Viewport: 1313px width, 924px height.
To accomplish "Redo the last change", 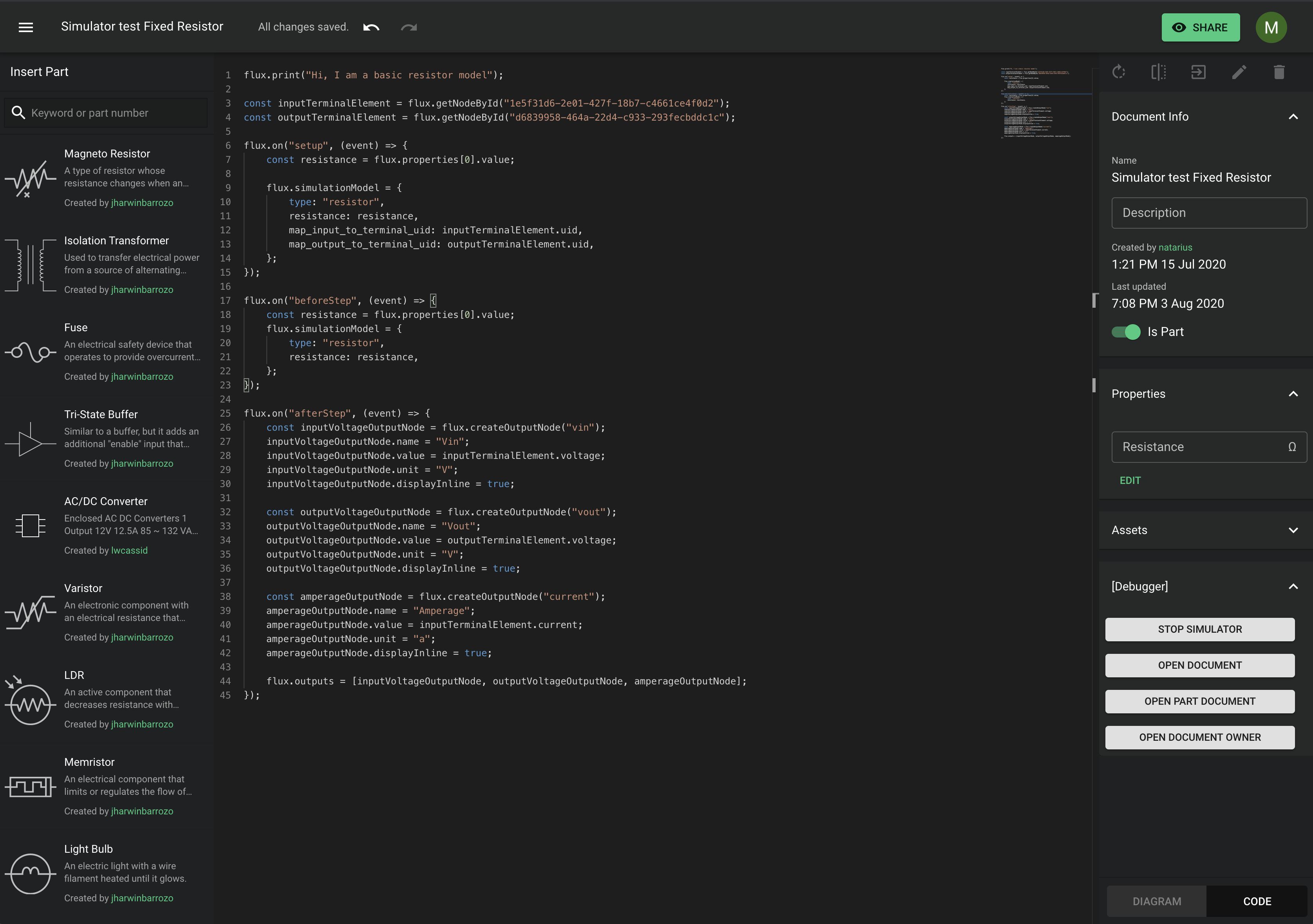I will tap(409, 27).
